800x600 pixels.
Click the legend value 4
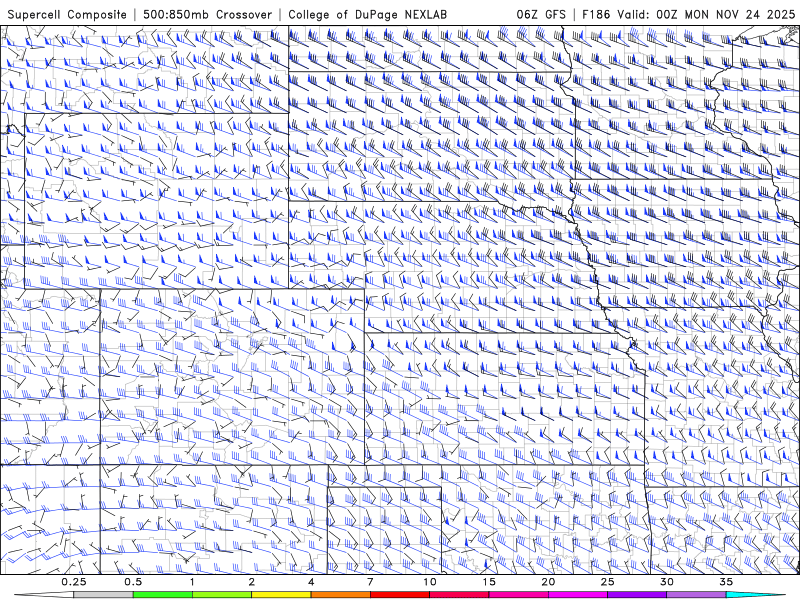(311, 582)
